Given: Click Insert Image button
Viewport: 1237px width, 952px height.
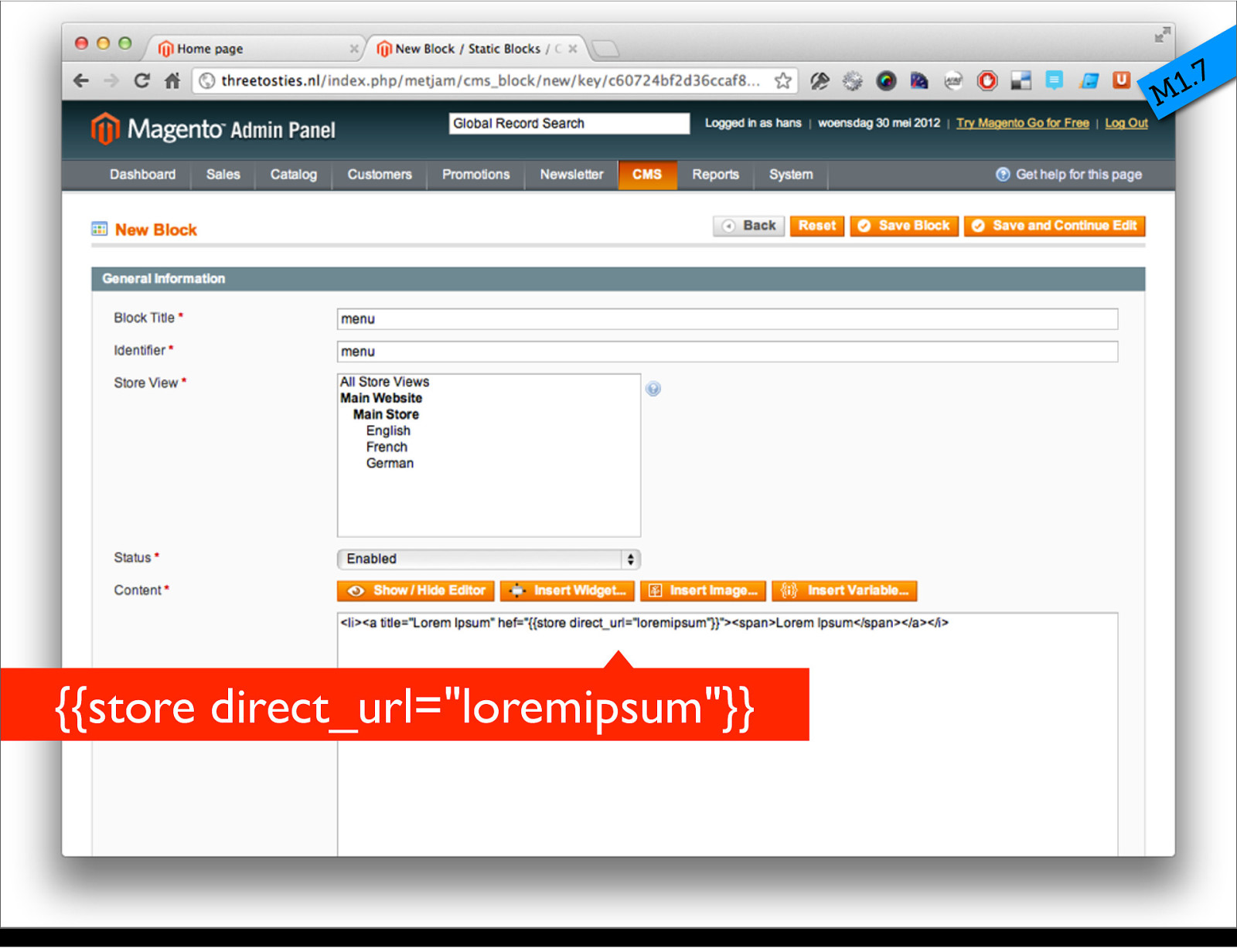Looking at the screenshot, I should [703, 590].
